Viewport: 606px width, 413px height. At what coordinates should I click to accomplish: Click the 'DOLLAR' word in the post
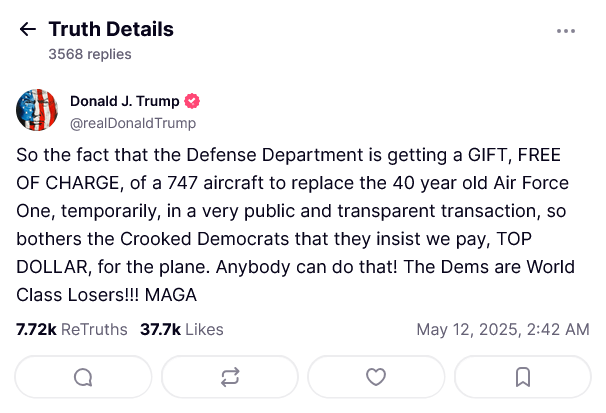click(x=54, y=267)
